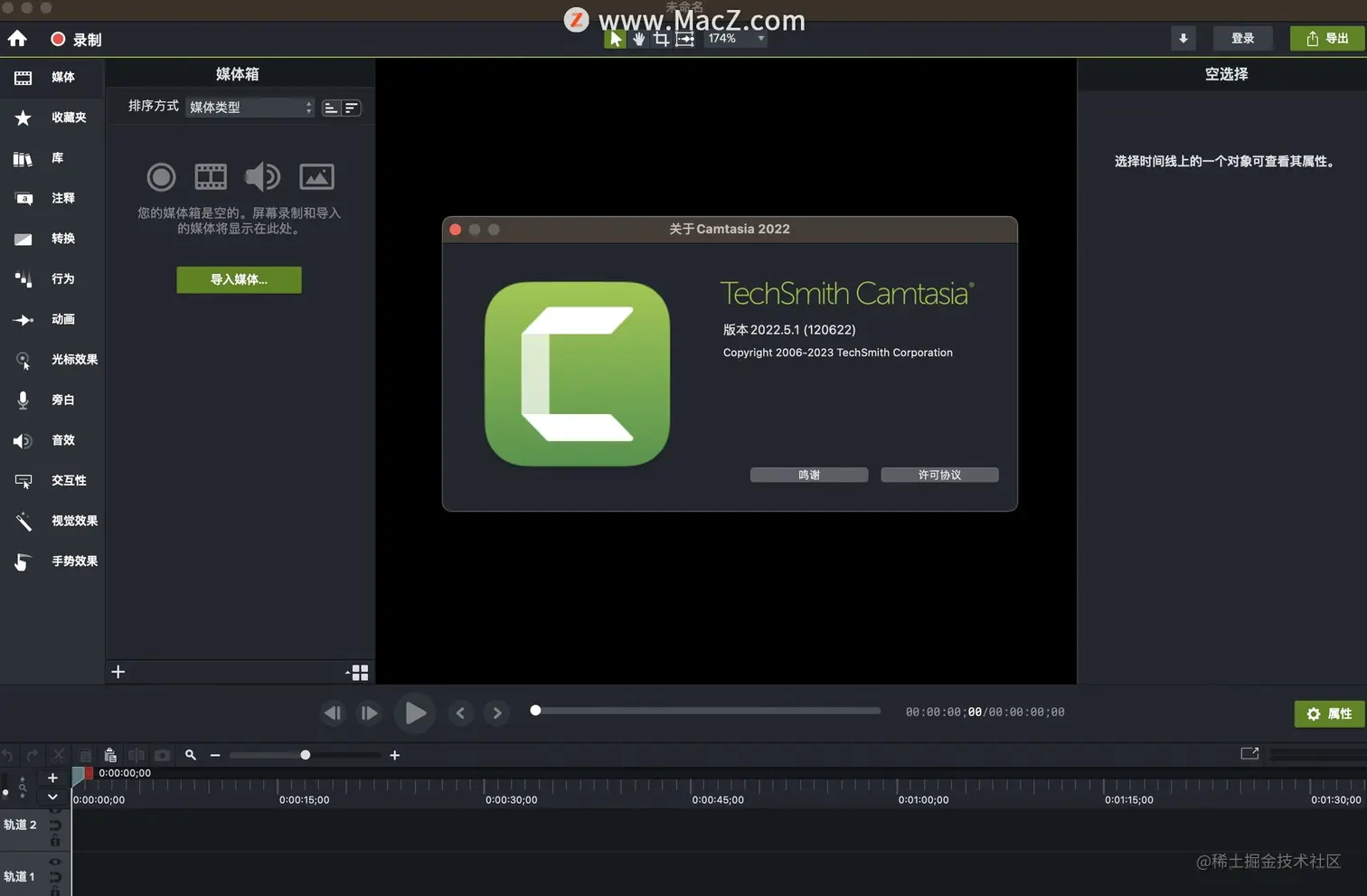The image size is (1367, 896).
Task: Go to the home screen via house icon
Action: click(x=17, y=39)
